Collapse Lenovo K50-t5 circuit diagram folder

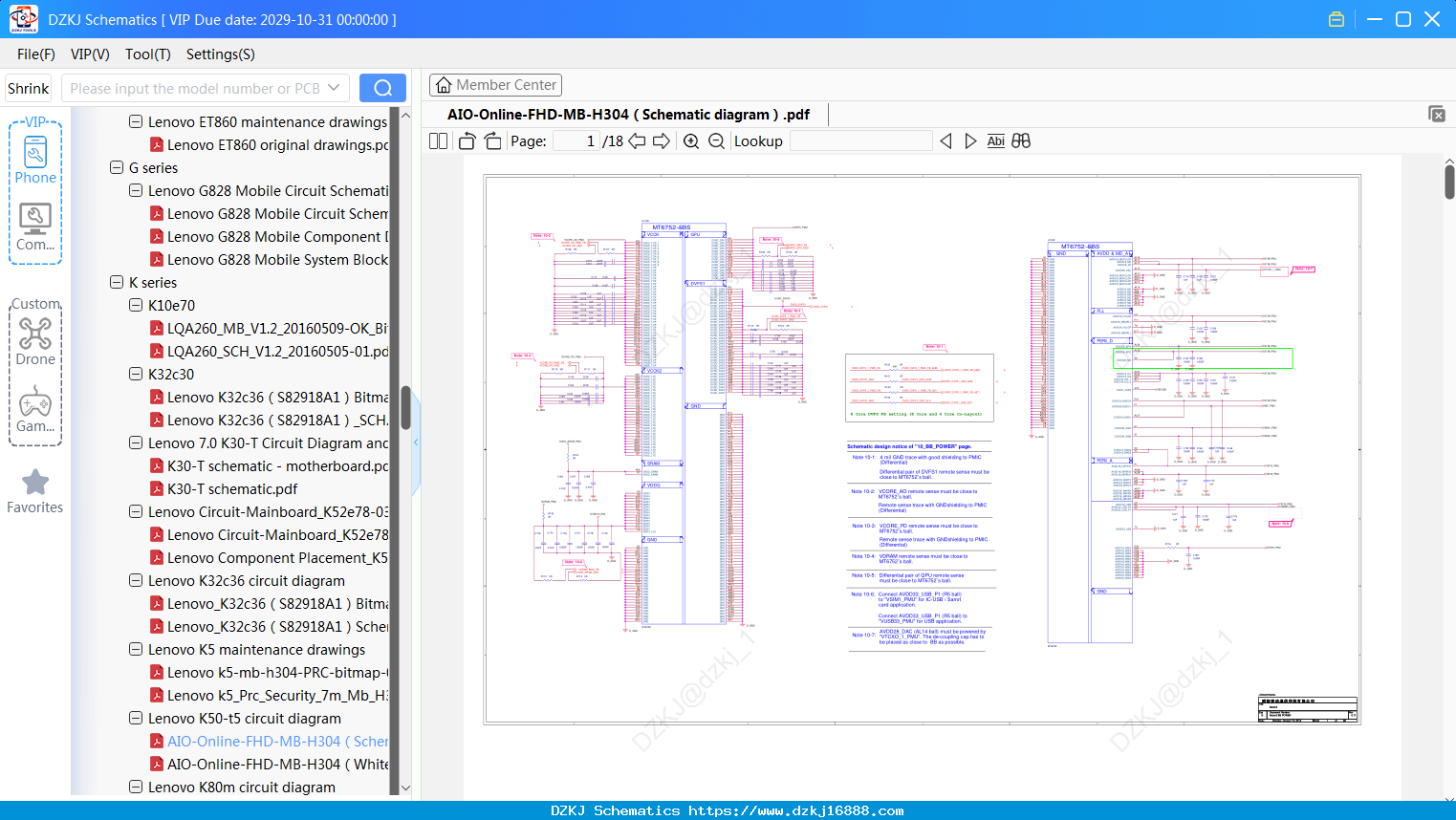[x=136, y=718]
